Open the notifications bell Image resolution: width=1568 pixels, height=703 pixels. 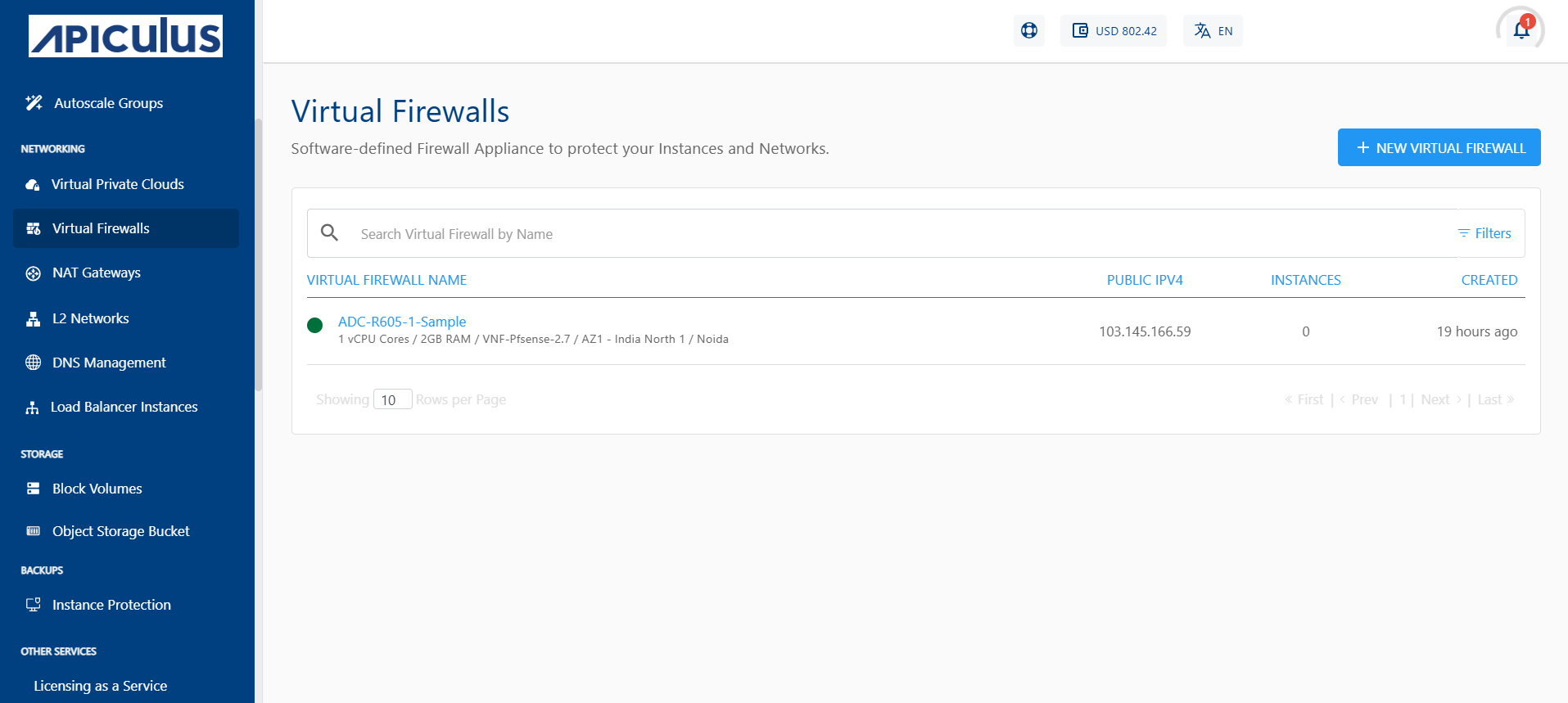pyautogui.click(x=1521, y=32)
